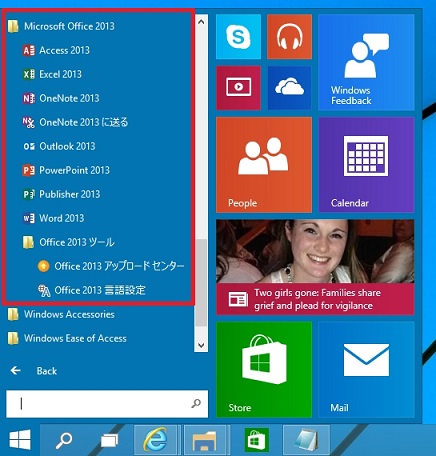Screen dimensions: 436x456
Task: Click the app list scrollbar thumb
Action: coord(201,283)
